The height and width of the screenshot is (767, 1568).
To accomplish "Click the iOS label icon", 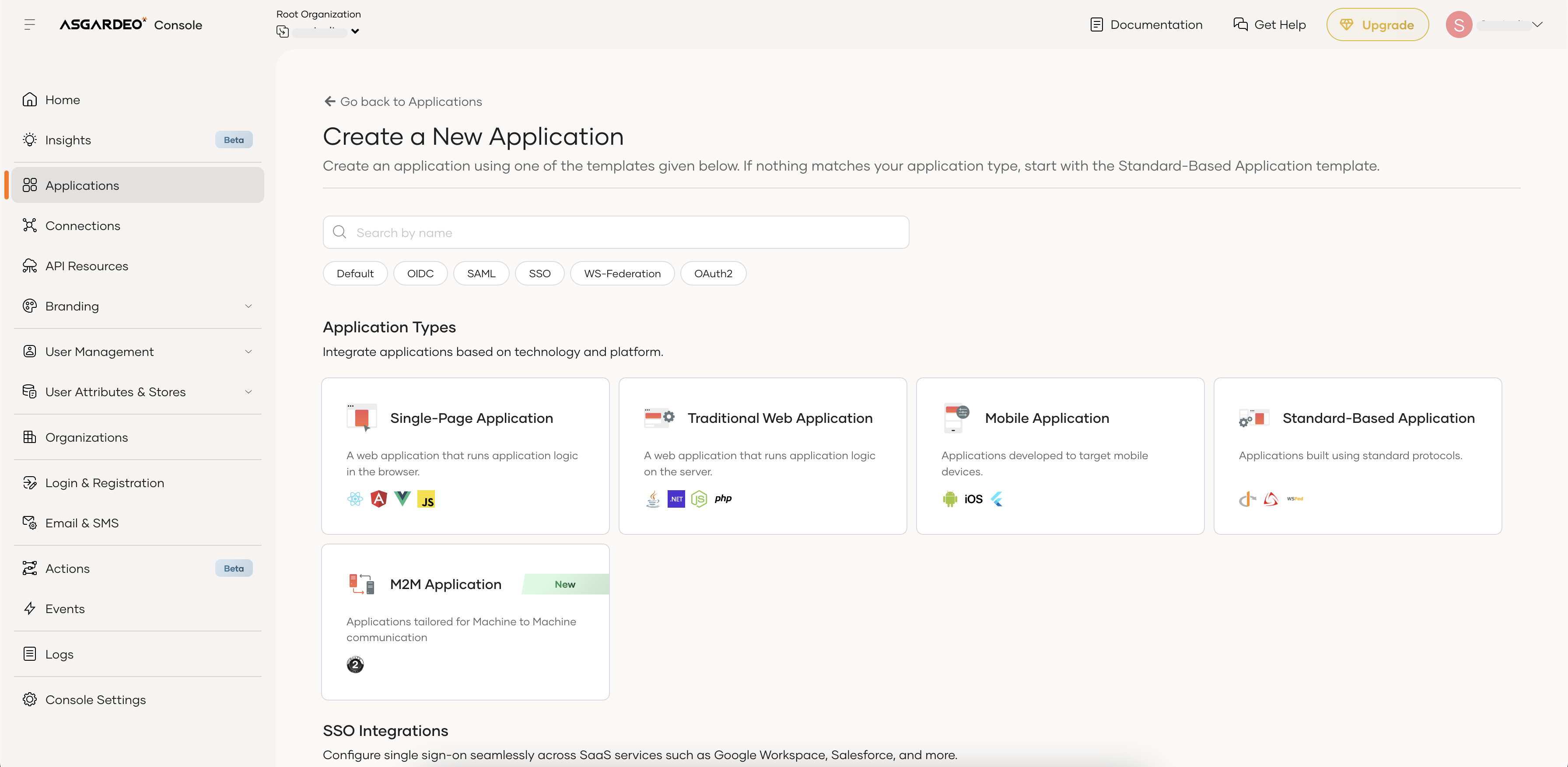I will pyautogui.click(x=973, y=499).
